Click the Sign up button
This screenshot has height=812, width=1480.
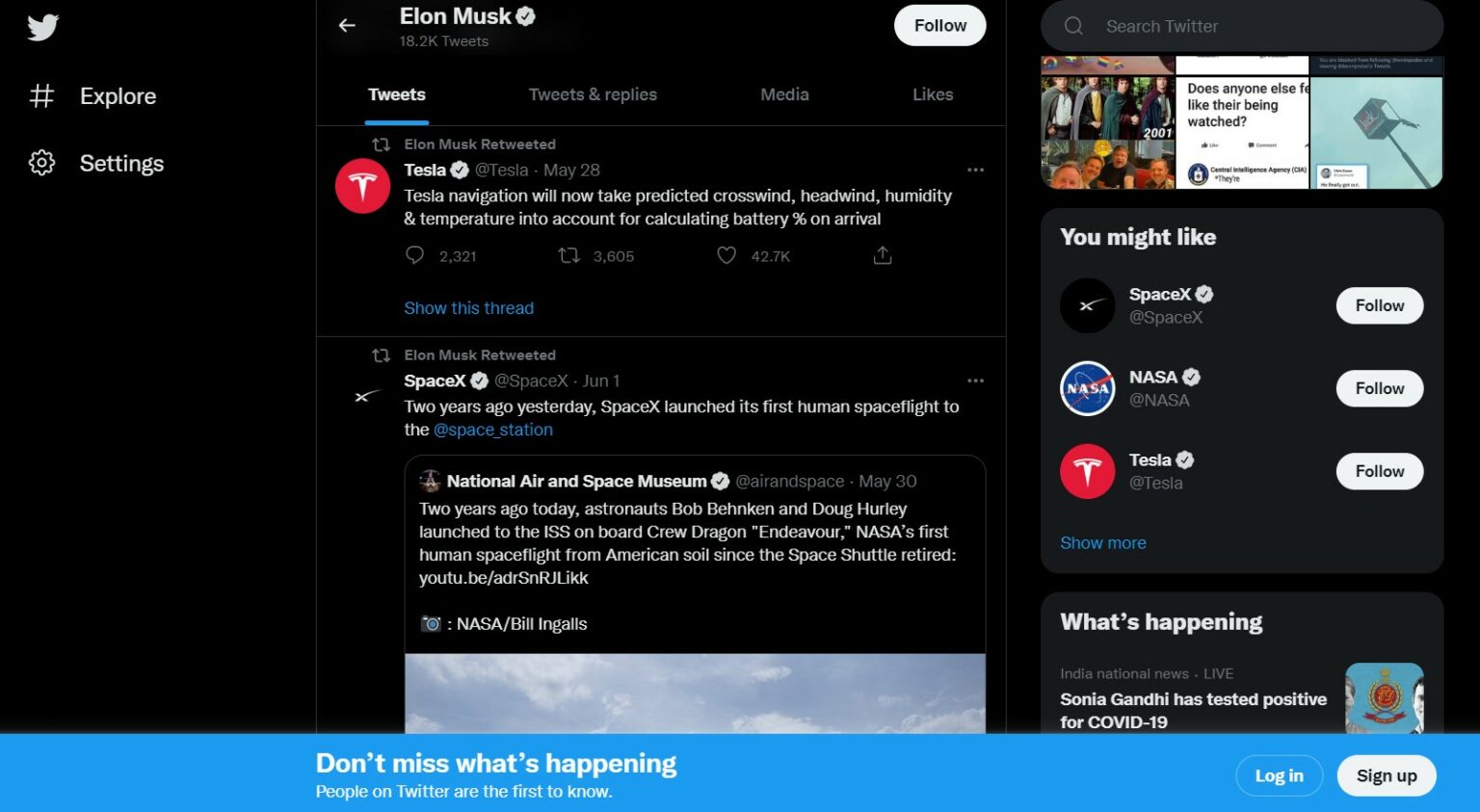(1386, 775)
